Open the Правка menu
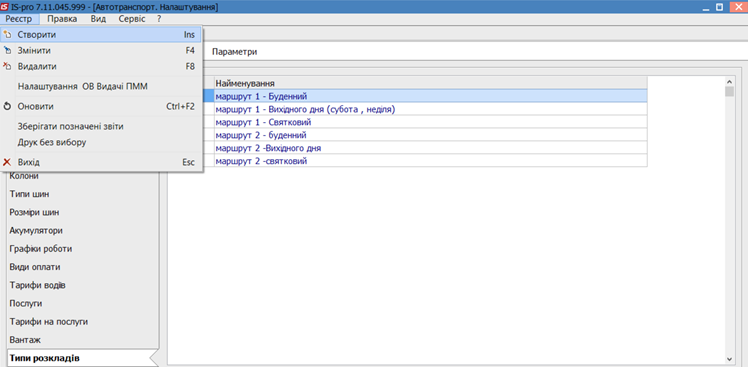 [62, 19]
